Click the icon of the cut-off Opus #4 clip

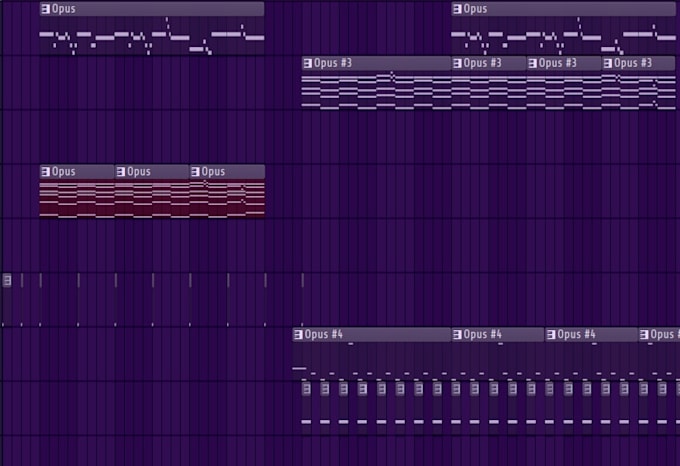tap(644, 335)
